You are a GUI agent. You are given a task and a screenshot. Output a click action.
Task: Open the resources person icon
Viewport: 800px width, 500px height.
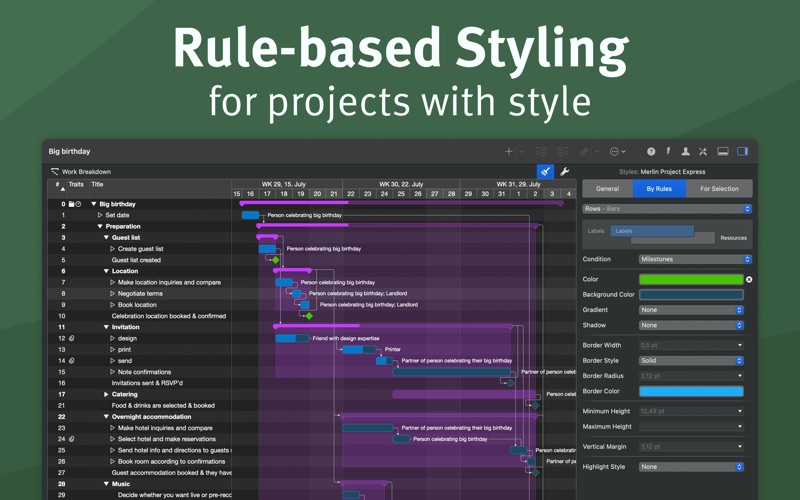point(686,152)
